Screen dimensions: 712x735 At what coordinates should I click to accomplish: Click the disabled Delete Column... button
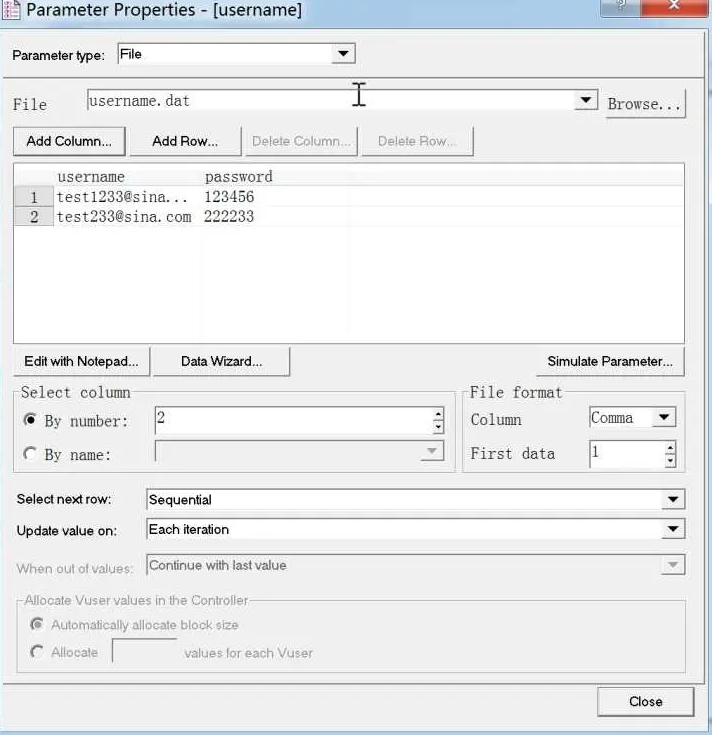pyautogui.click(x=300, y=141)
